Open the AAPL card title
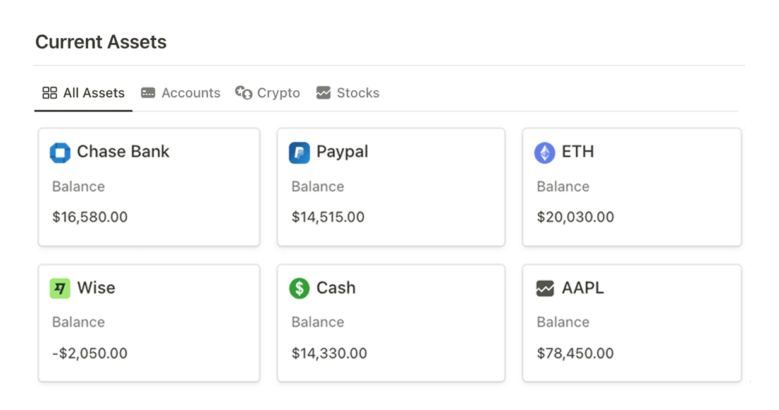 point(583,288)
